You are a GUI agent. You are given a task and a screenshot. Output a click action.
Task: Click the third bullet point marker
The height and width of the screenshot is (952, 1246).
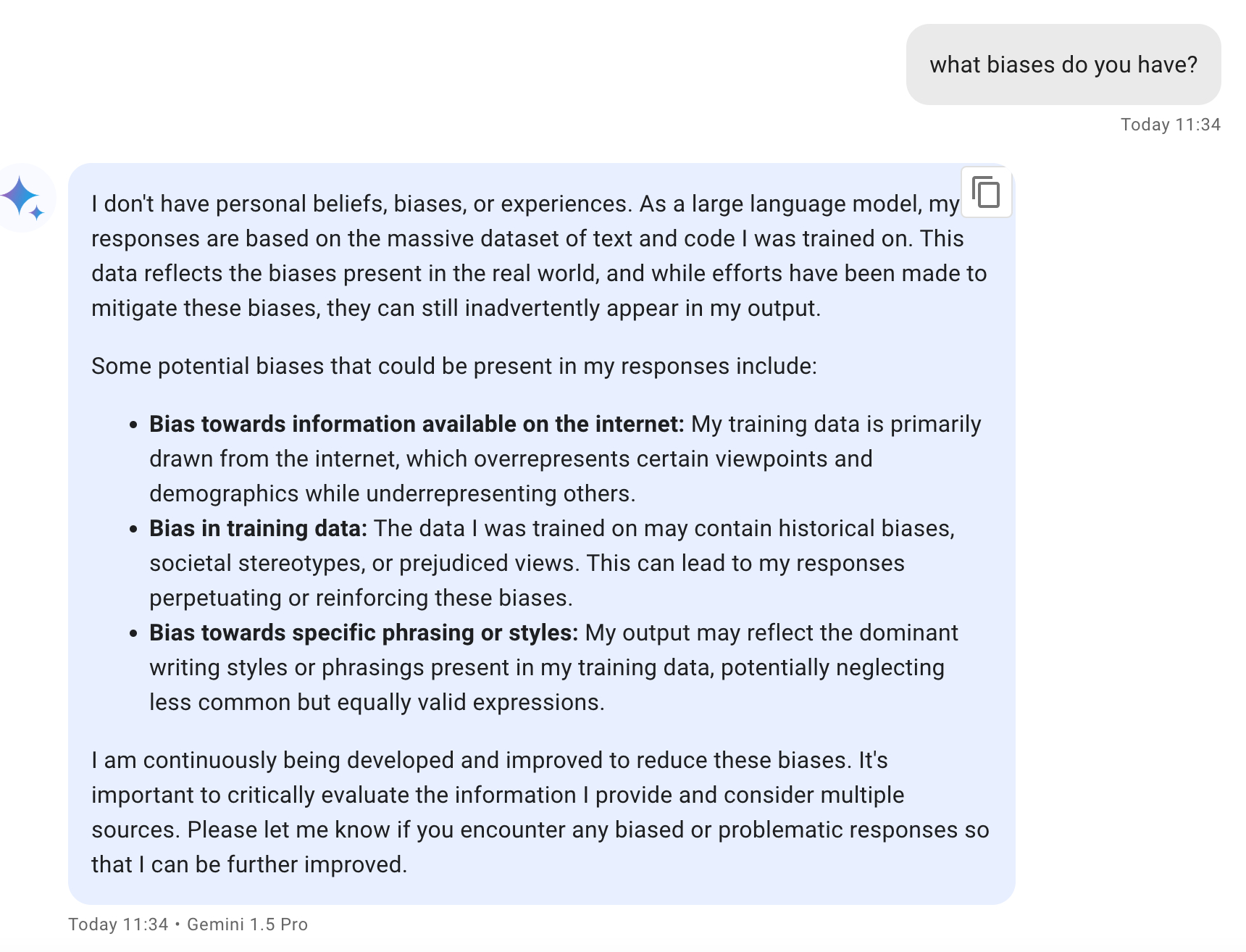click(x=133, y=634)
